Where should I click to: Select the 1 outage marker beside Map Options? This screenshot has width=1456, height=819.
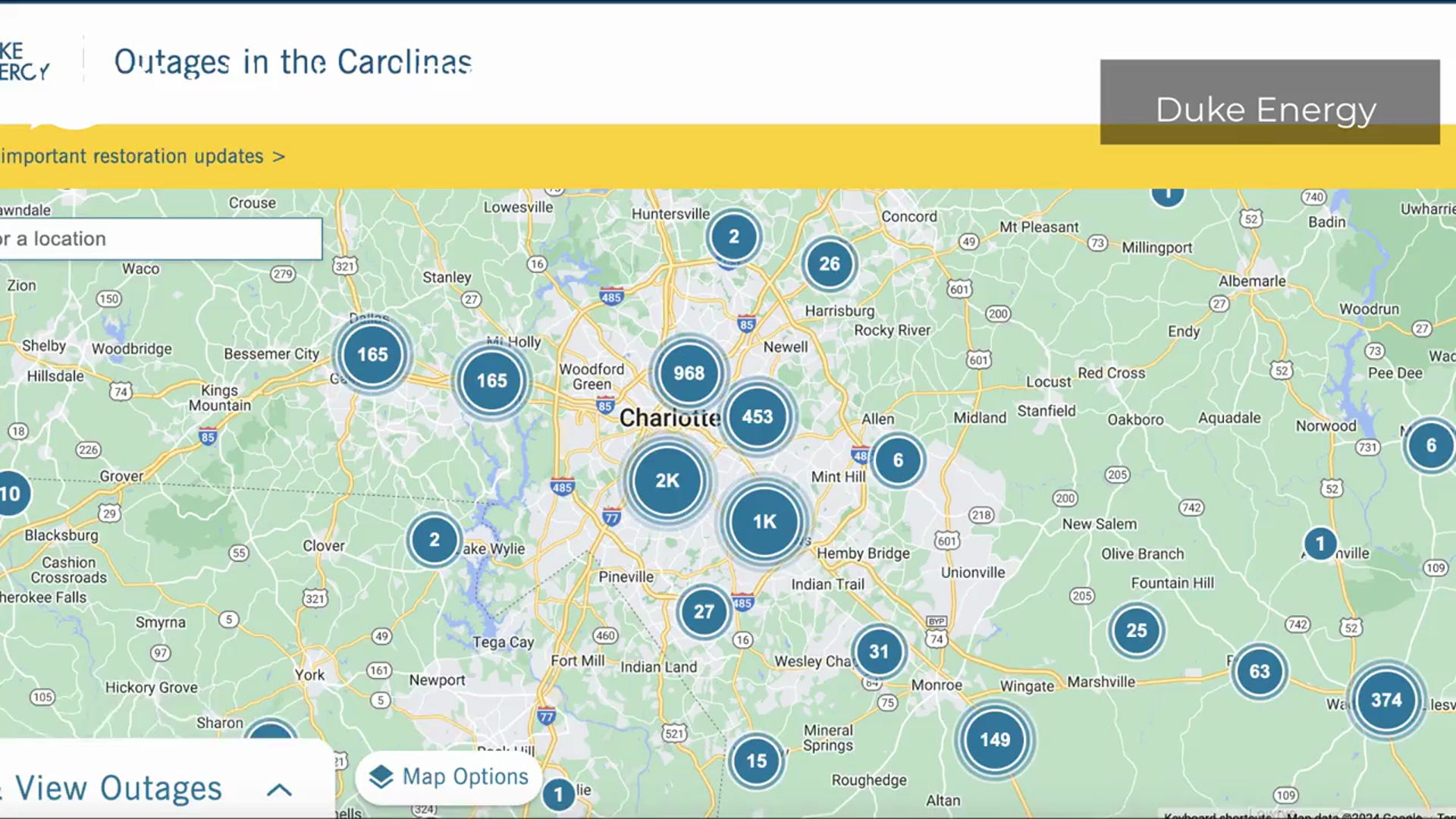(x=558, y=794)
